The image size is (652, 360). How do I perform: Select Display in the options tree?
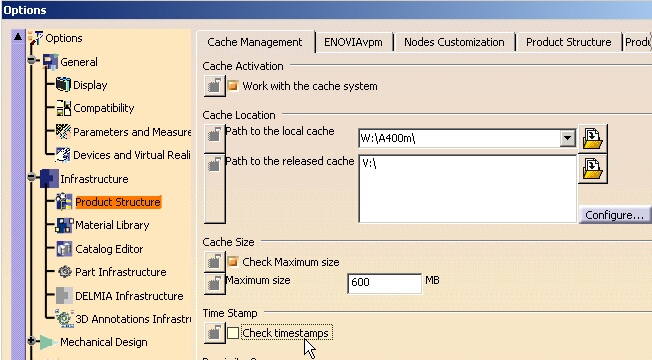point(90,85)
